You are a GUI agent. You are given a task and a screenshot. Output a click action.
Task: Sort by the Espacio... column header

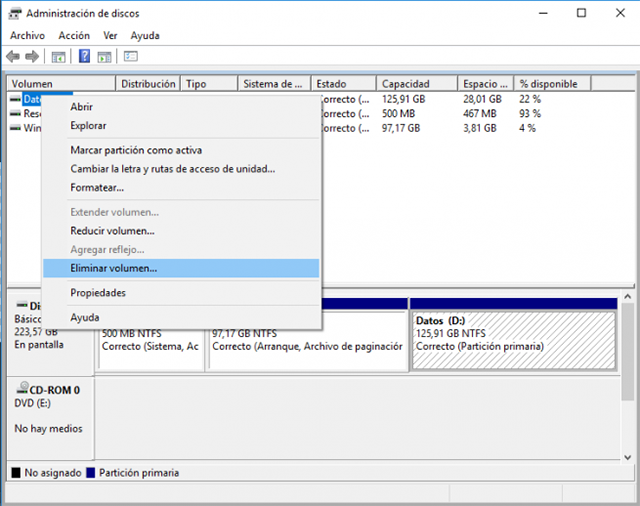(x=486, y=84)
